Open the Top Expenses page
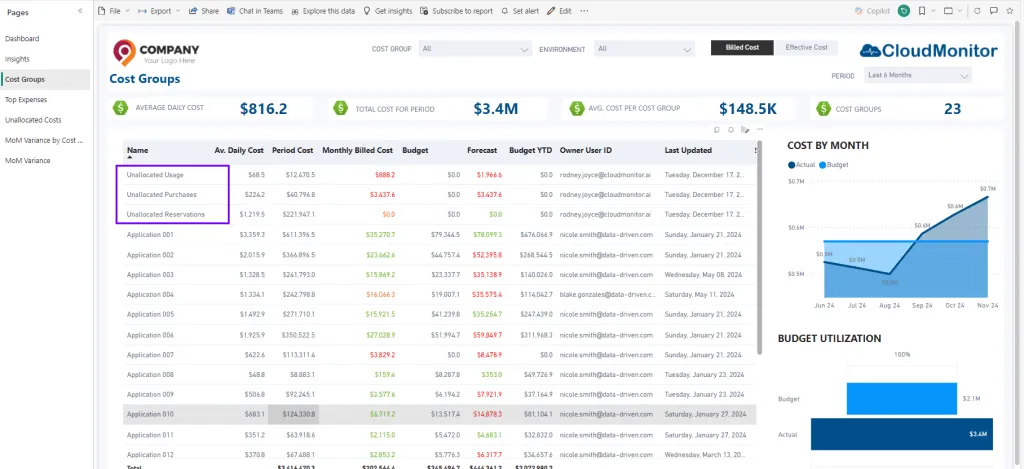 pyautogui.click(x=45, y=99)
